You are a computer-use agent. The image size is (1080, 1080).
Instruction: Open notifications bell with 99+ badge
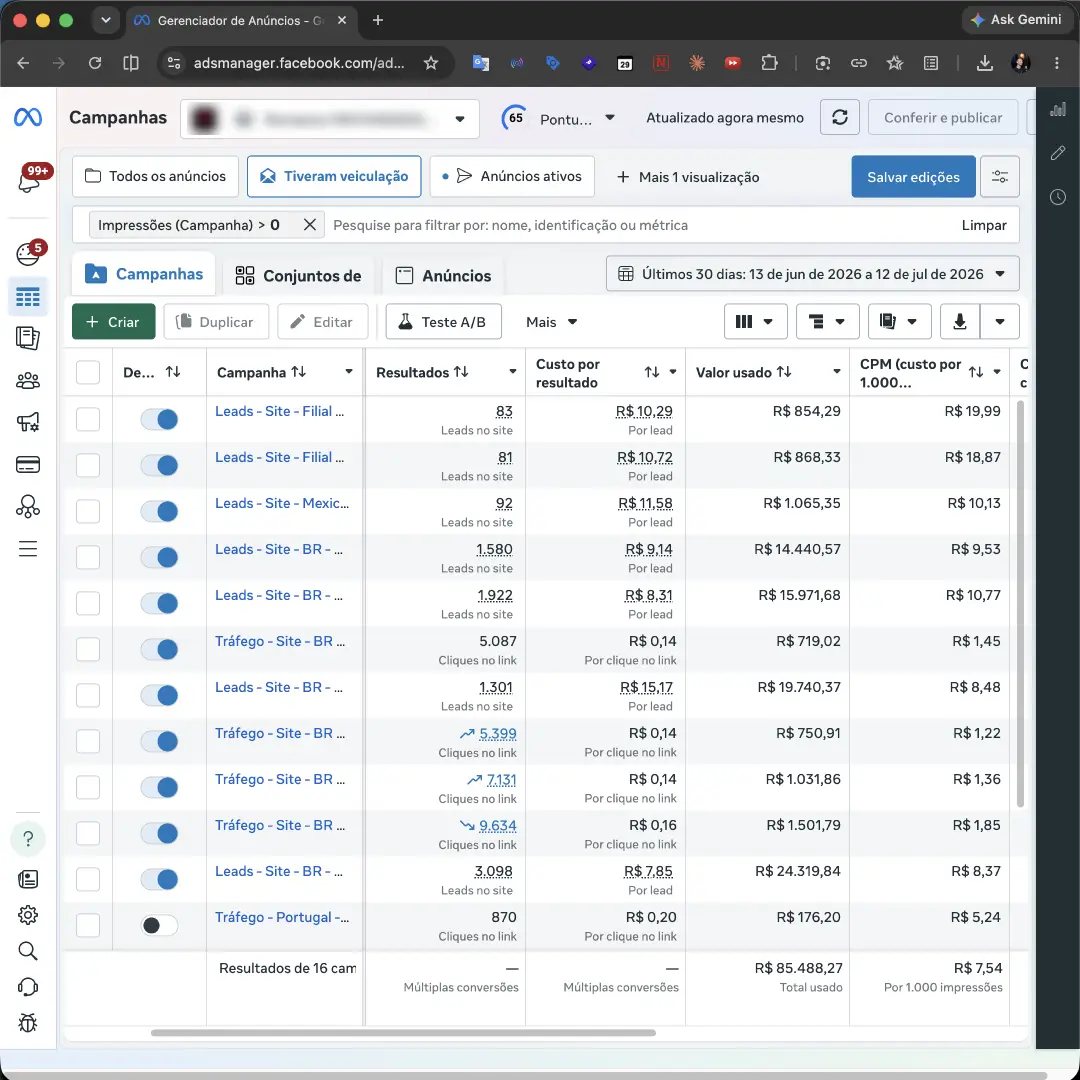pos(28,178)
